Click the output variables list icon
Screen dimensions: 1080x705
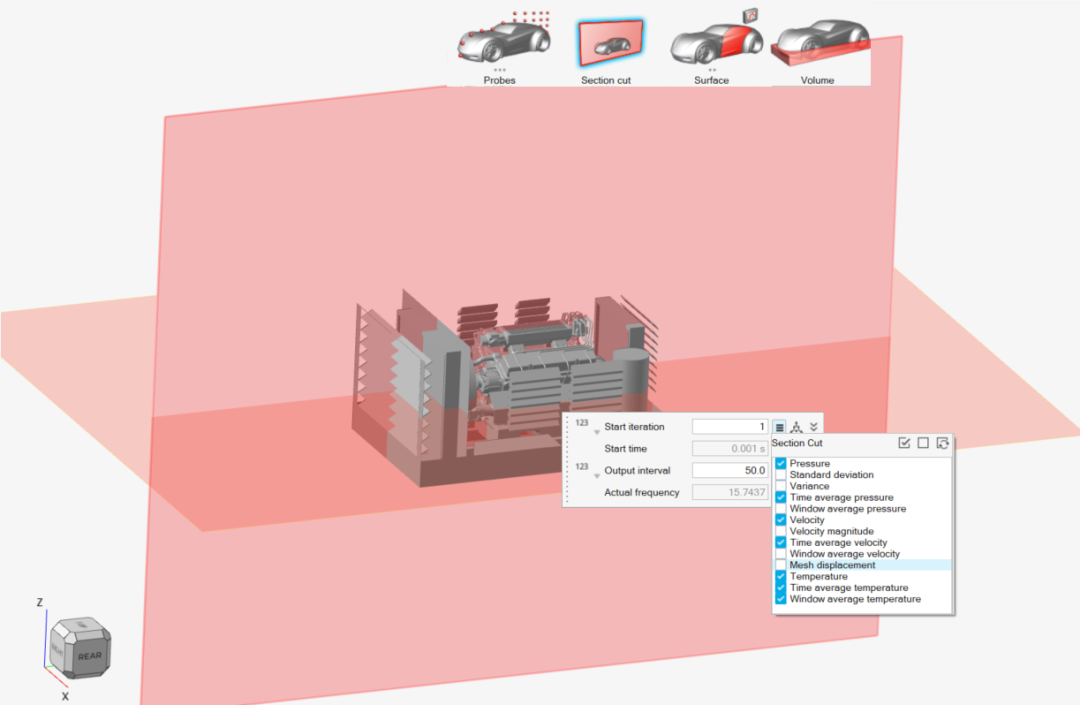pyautogui.click(x=780, y=427)
